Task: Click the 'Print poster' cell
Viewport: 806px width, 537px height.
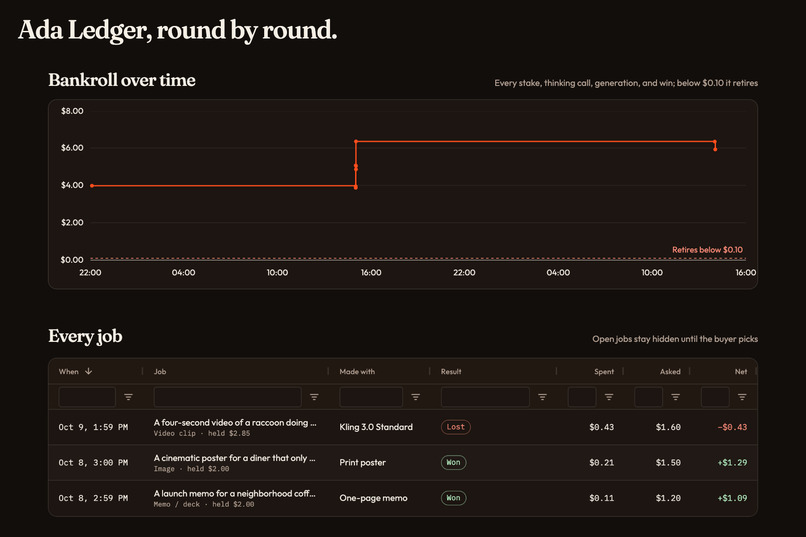Action: [362, 462]
